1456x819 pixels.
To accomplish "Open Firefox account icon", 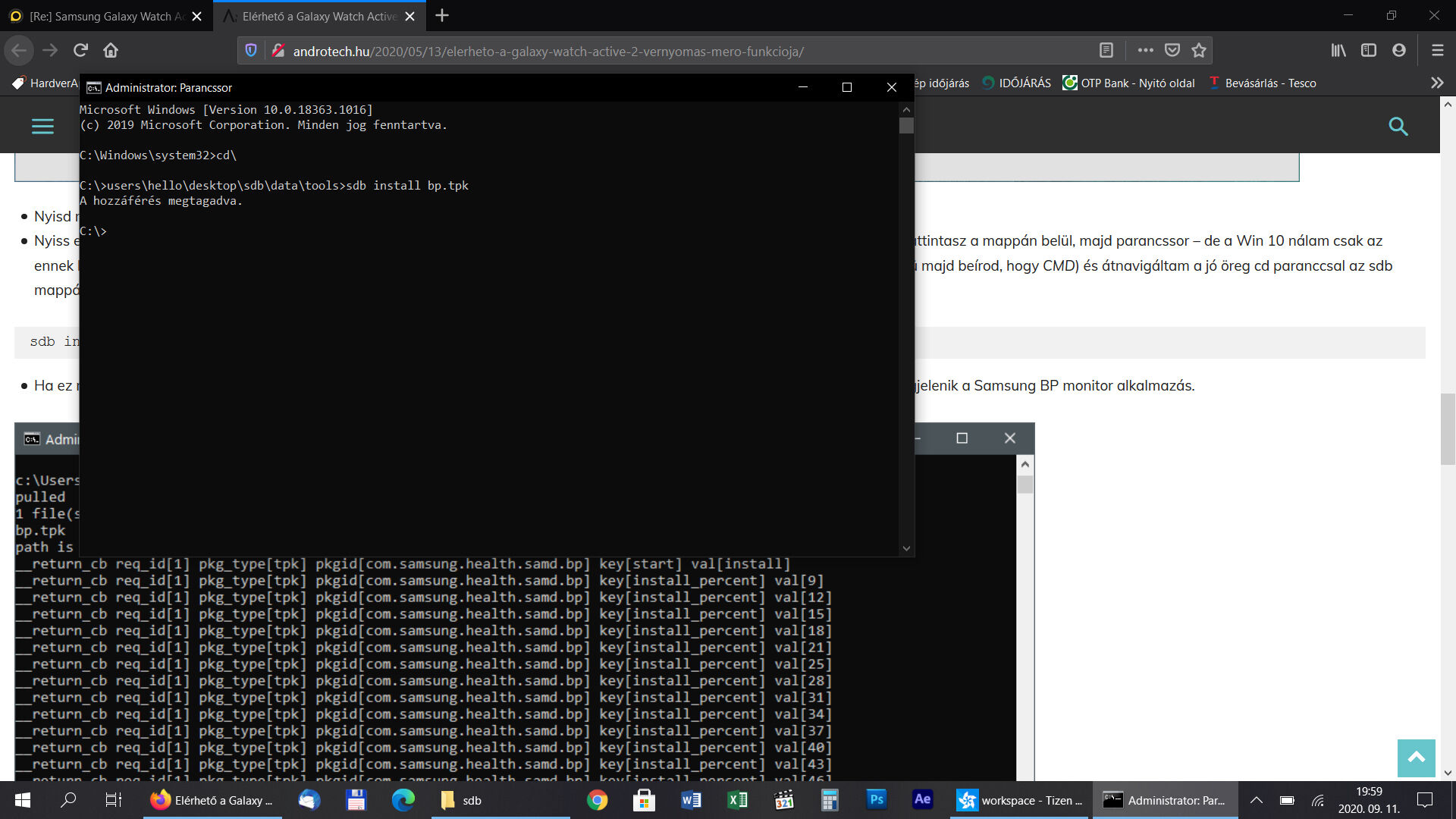I will point(1399,51).
